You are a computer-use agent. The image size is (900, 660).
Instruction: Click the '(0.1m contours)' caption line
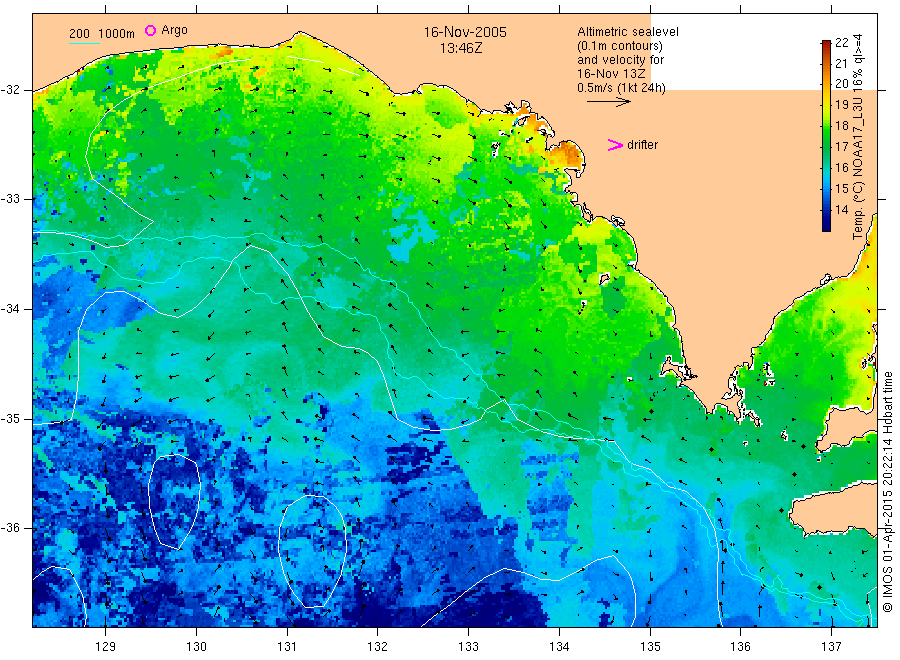click(x=620, y=46)
